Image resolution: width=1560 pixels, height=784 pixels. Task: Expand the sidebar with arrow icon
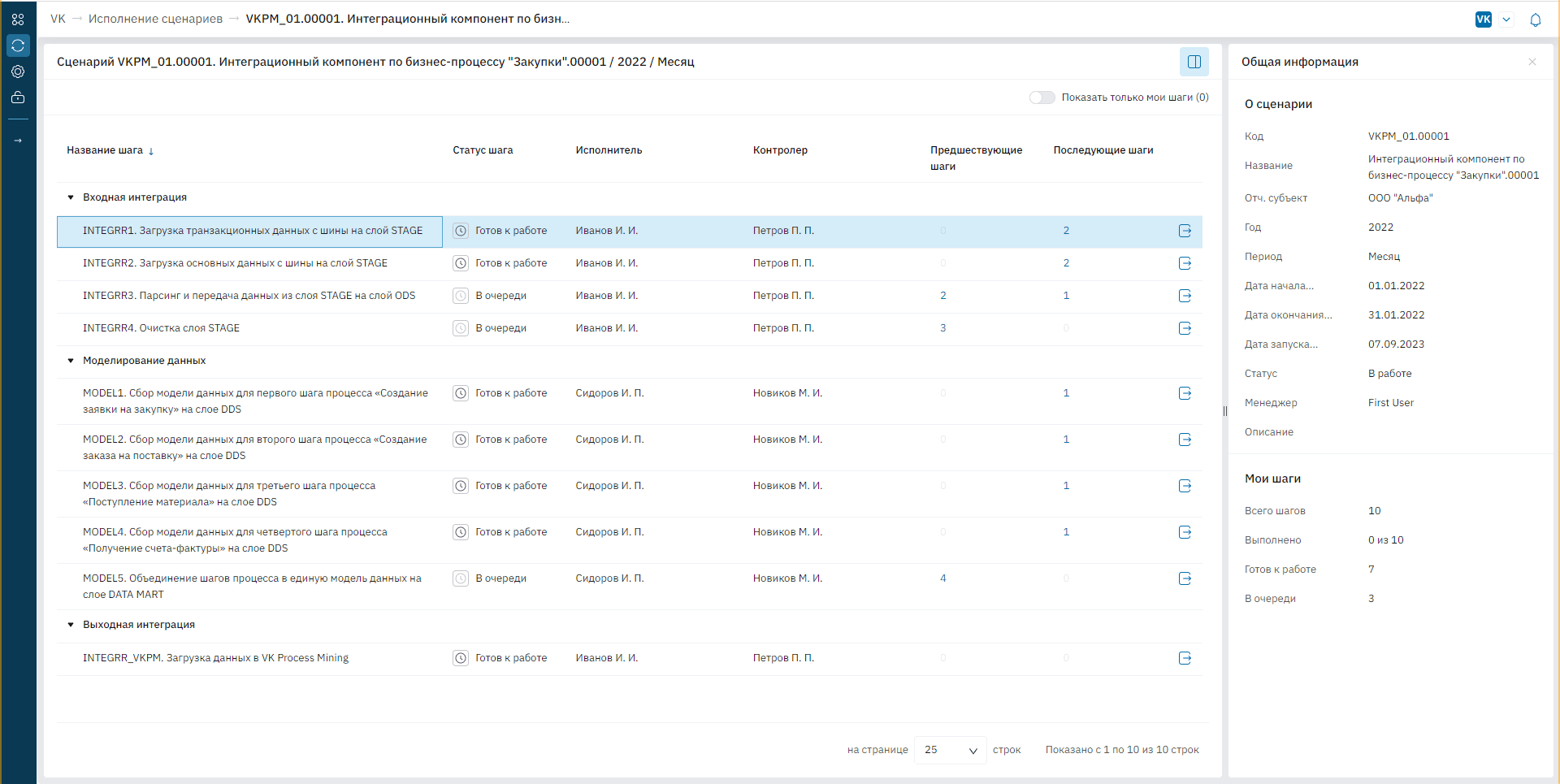(x=18, y=141)
